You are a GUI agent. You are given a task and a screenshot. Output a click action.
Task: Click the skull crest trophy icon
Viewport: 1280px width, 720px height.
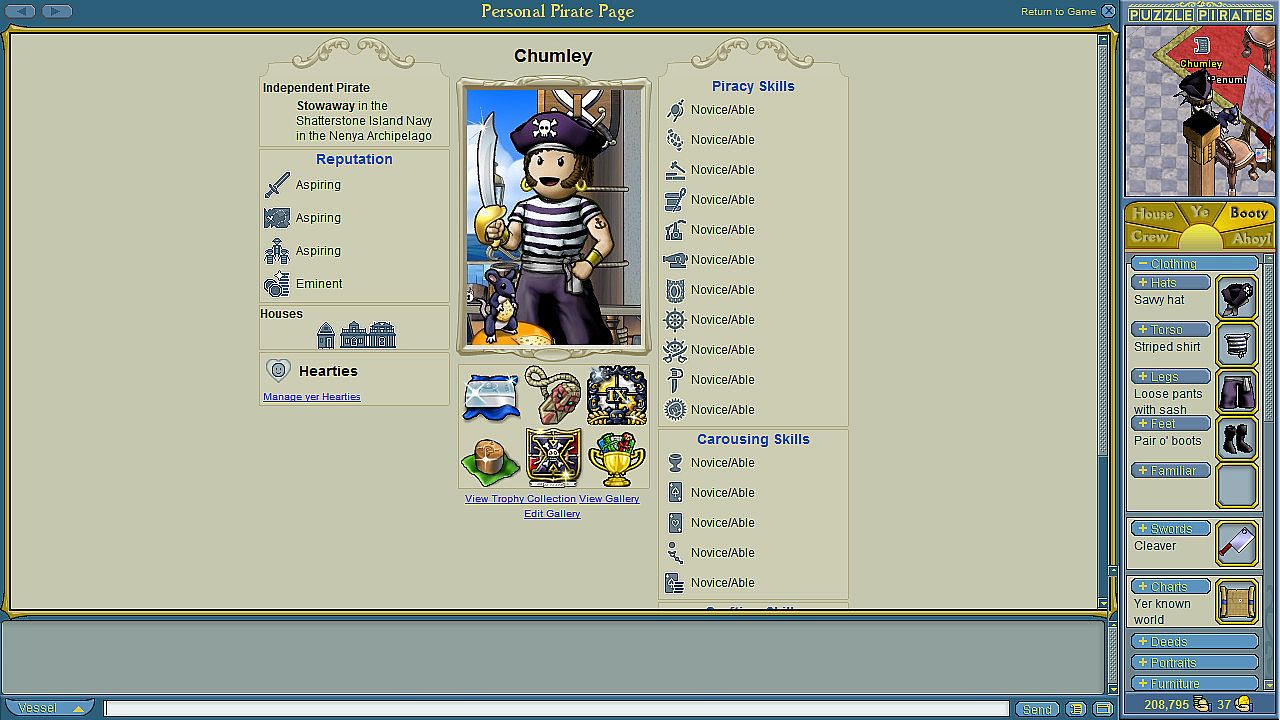tap(553, 458)
